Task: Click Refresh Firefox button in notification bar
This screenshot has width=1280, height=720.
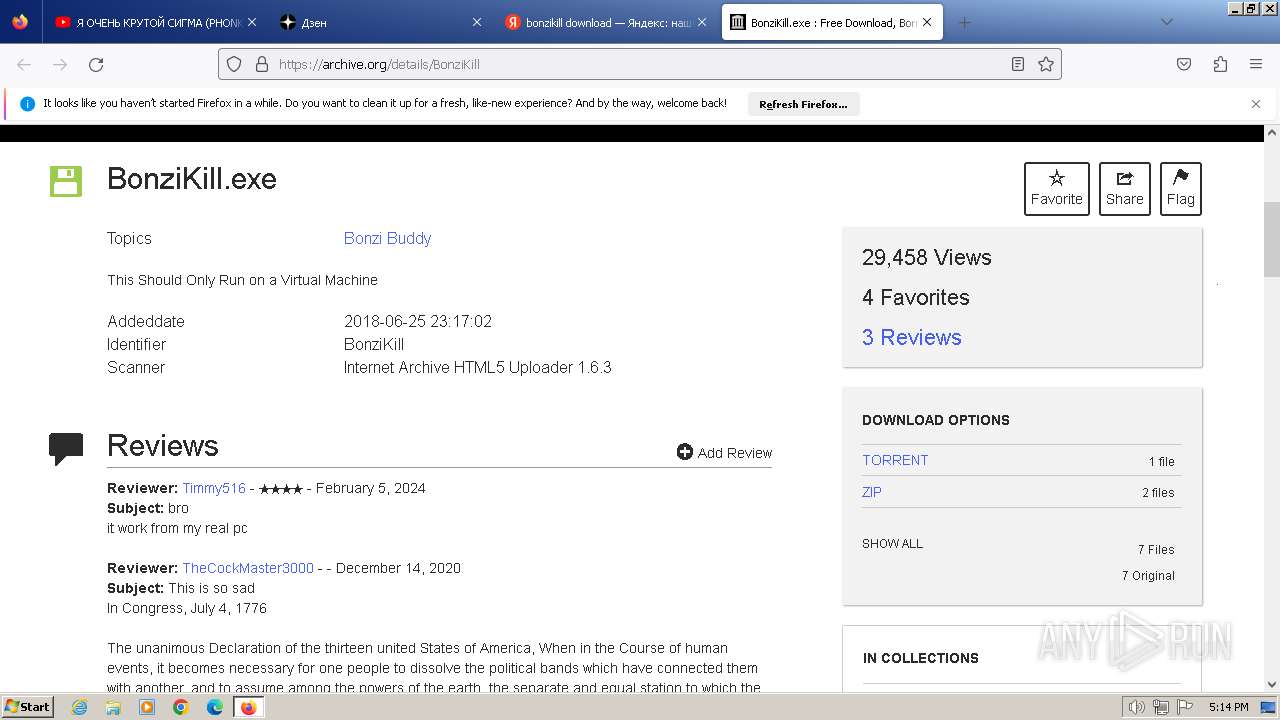Action: [803, 104]
